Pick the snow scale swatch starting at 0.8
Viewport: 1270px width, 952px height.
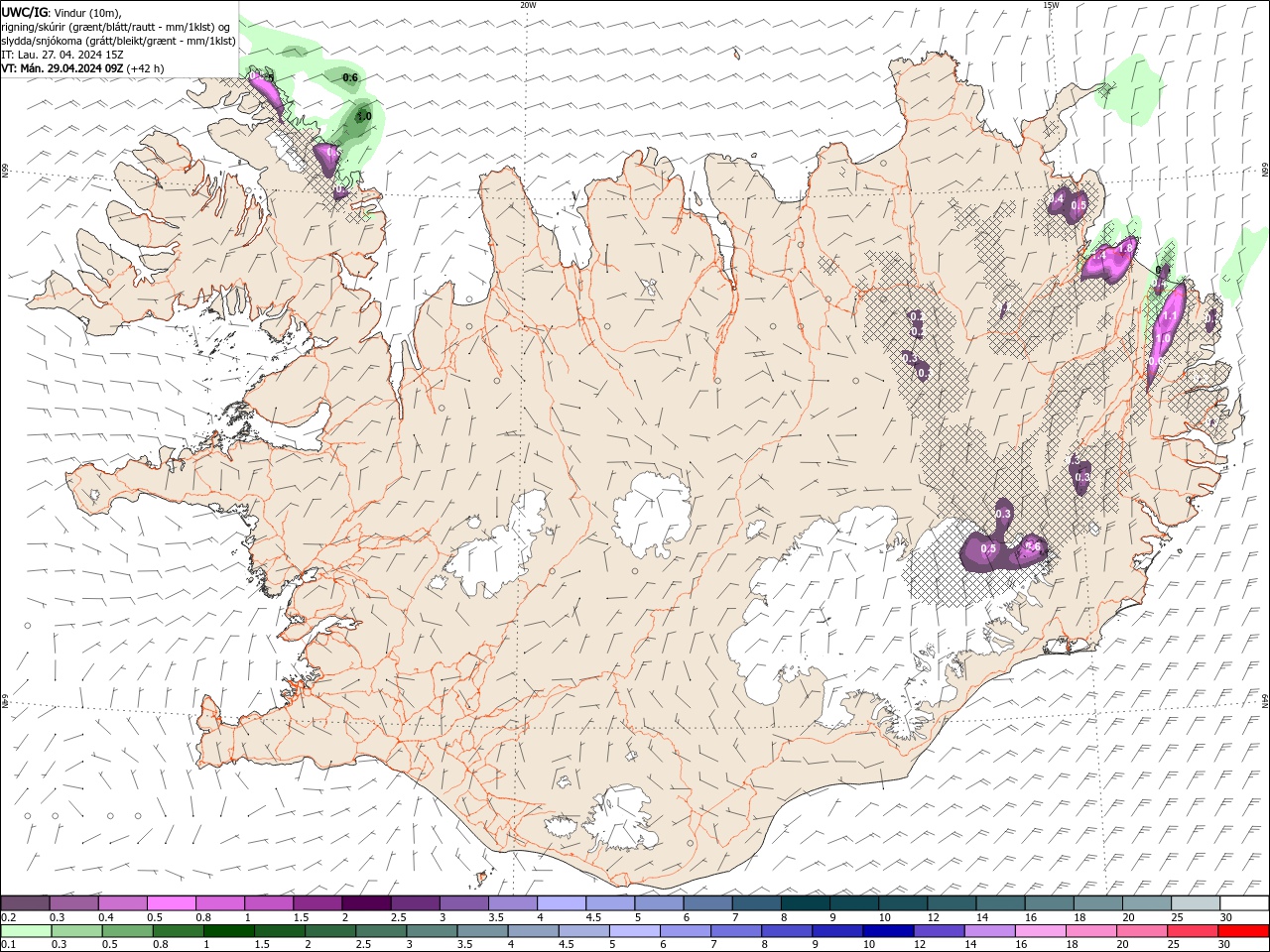[x=220, y=903]
